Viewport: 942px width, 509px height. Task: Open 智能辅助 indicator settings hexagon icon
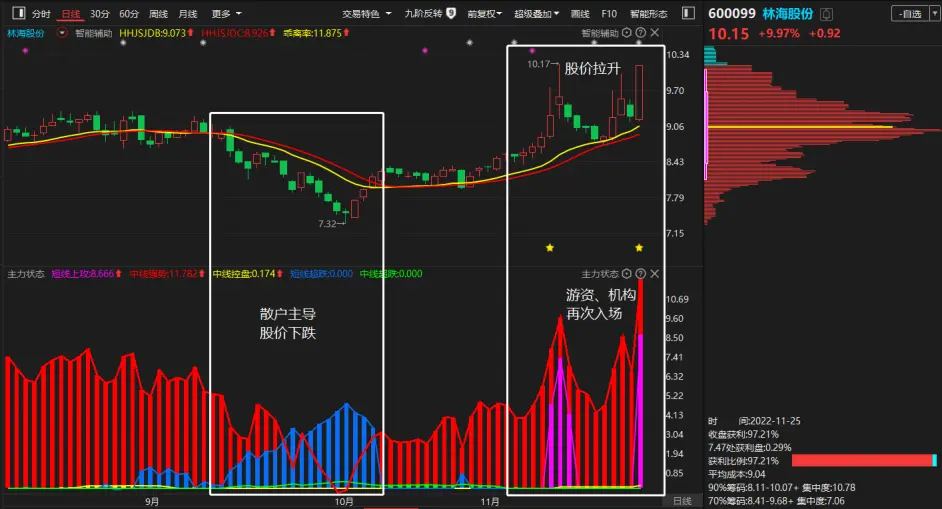pyautogui.click(x=627, y=32)
